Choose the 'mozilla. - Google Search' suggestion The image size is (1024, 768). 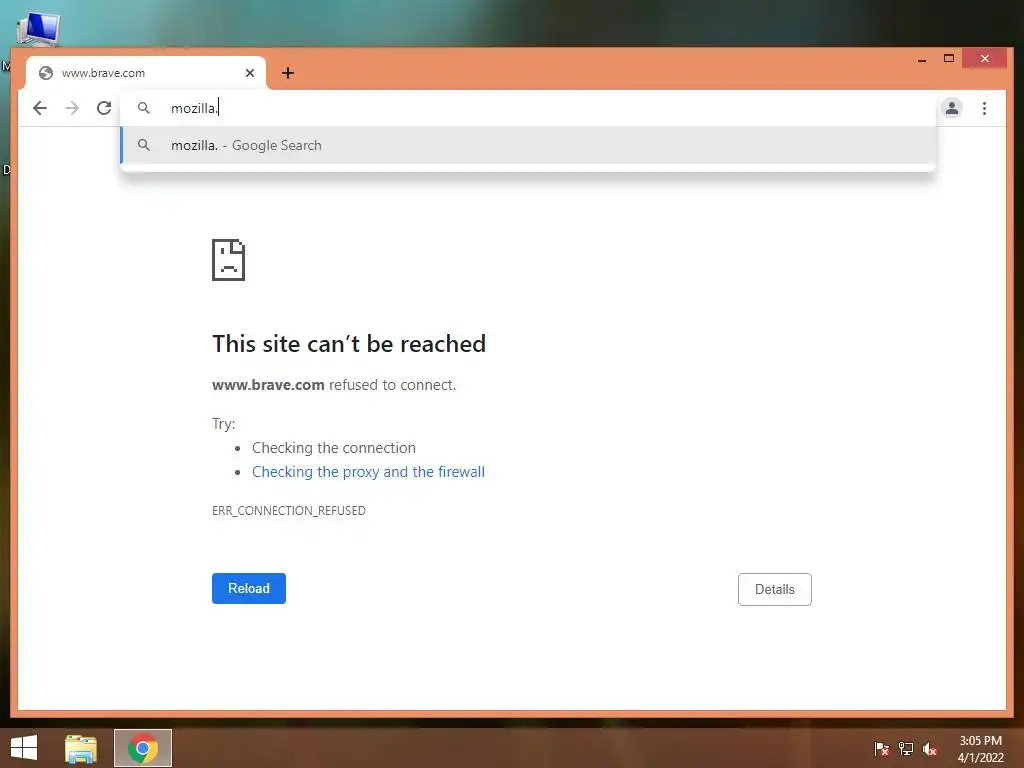[528, 145]
